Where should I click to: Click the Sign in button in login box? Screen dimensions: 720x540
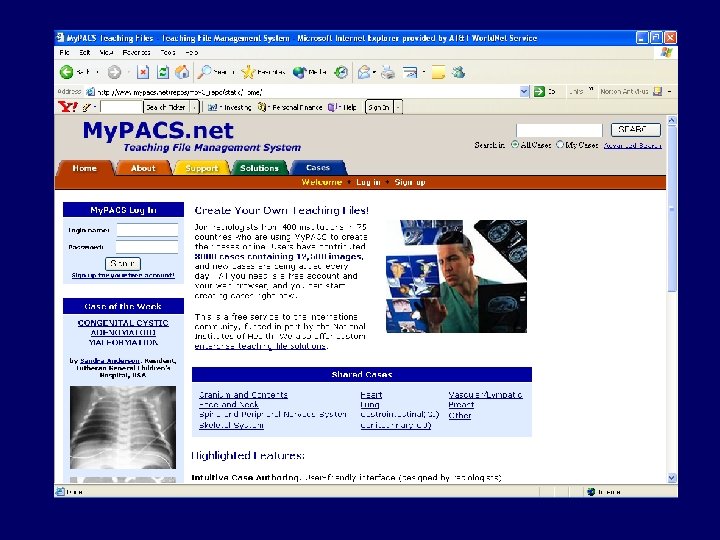[x=123, y=264]
